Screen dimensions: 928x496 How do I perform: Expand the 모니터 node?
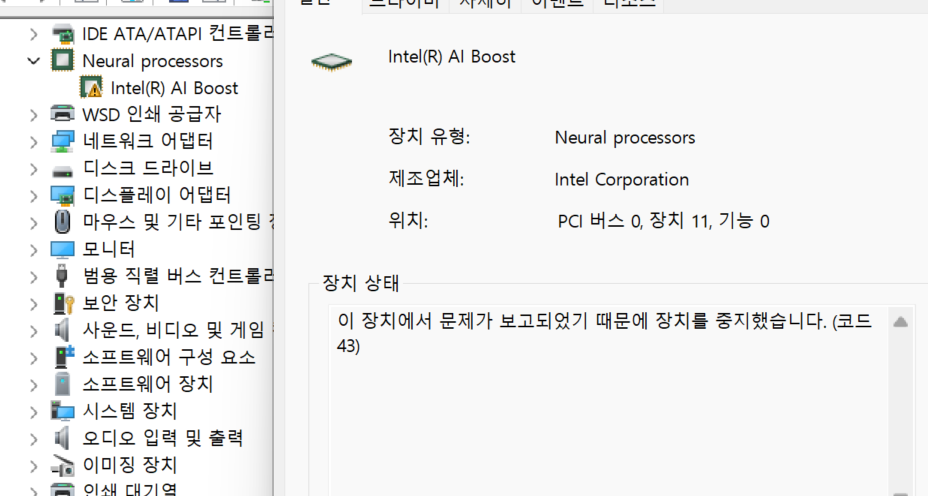[x=34, y=250]
